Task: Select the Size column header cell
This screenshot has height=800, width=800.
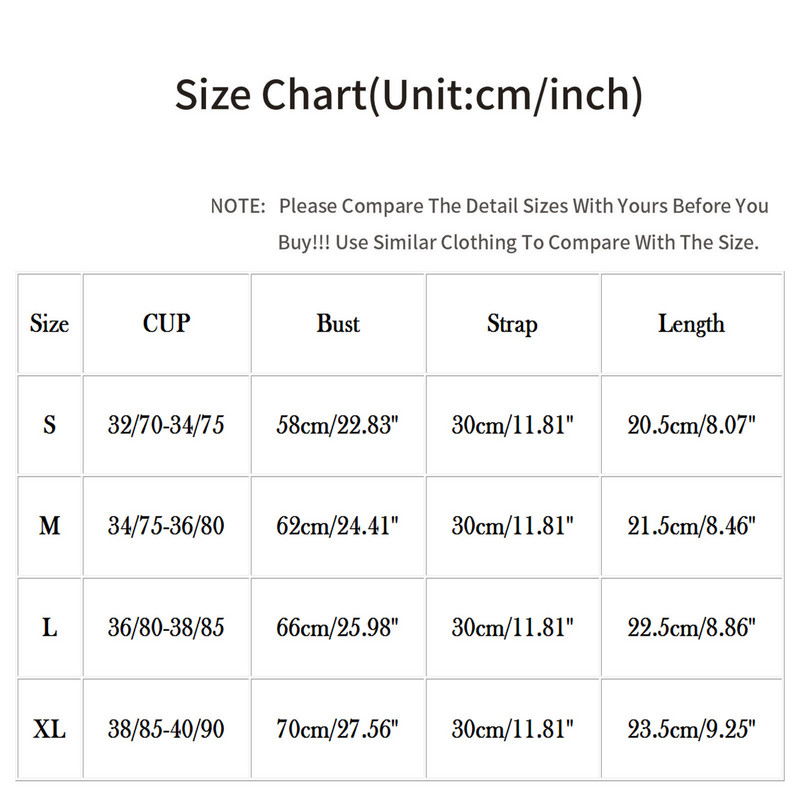Action: coord(50,324)
